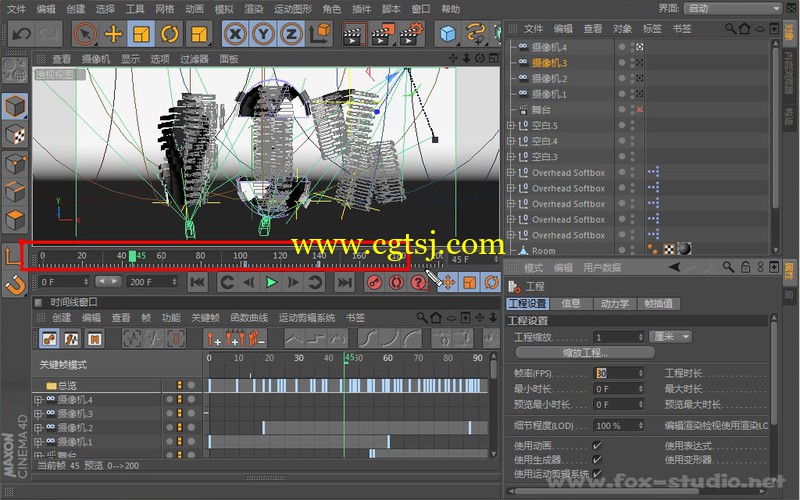Expand the first Overhead Softbox object
The image size is (800, 500).
pyautogui.click(x=510, y=172)
